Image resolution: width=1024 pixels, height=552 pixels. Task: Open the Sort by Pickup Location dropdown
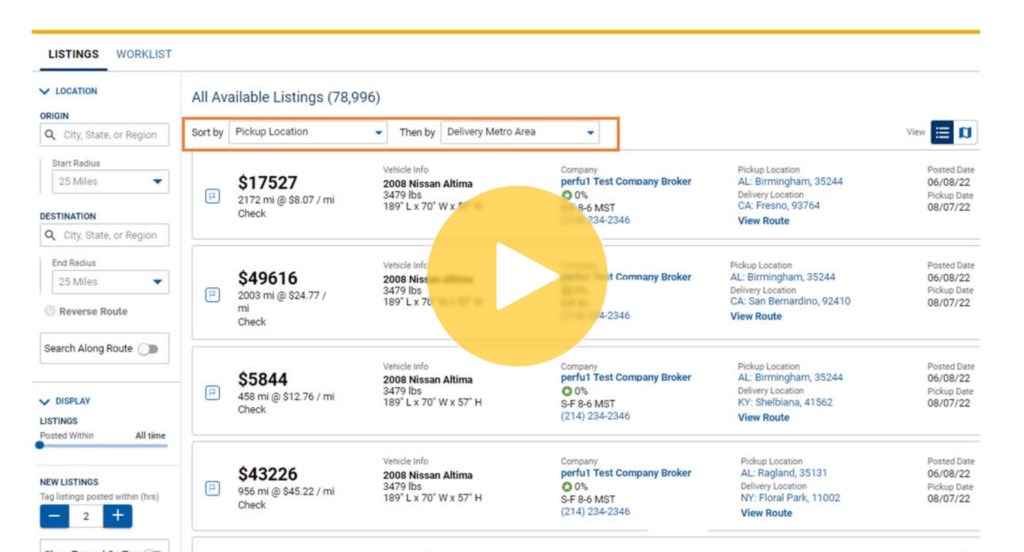[x=308, y=132]
